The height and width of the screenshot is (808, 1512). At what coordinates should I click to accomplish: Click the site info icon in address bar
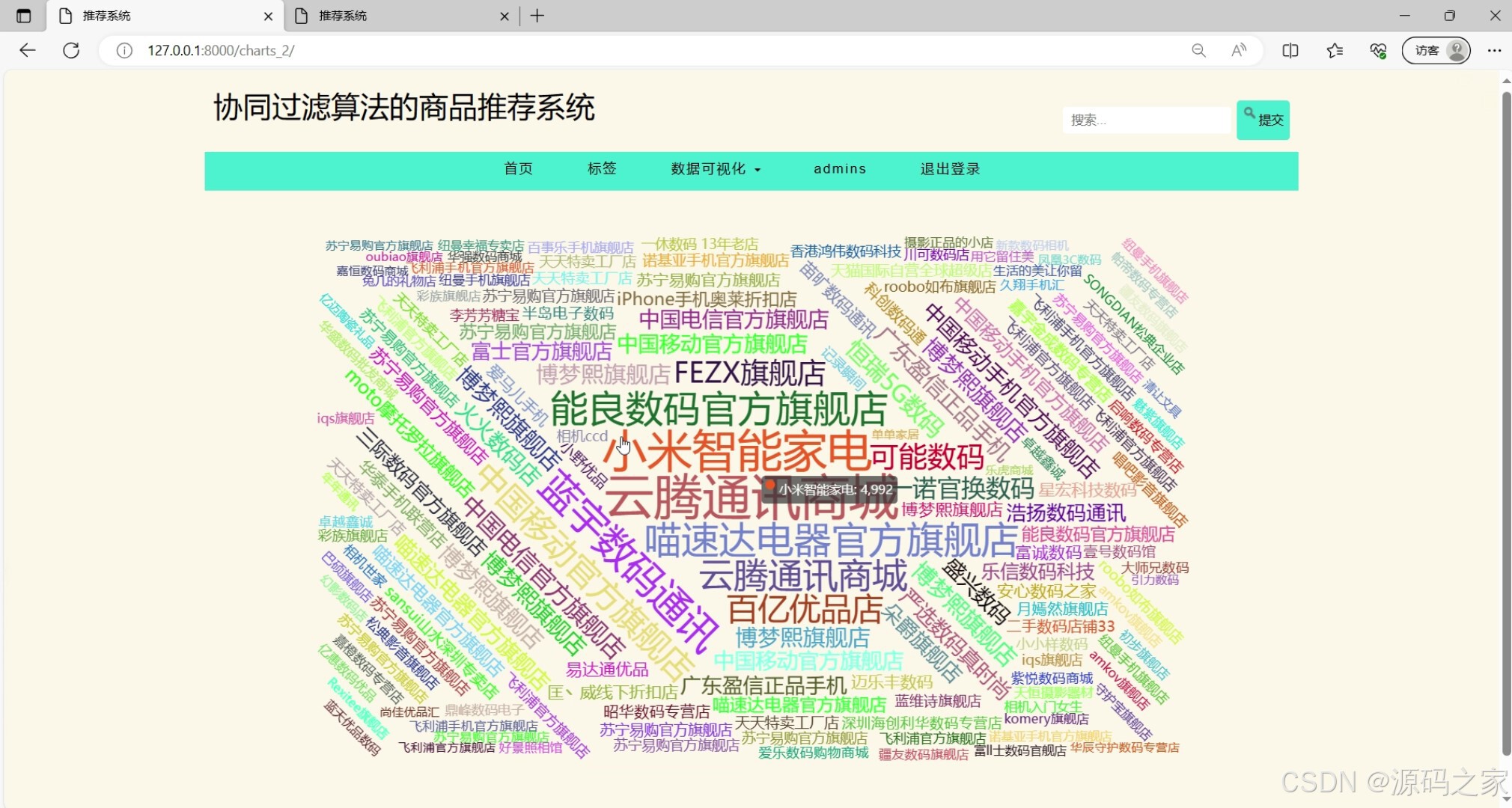point(123,50)
